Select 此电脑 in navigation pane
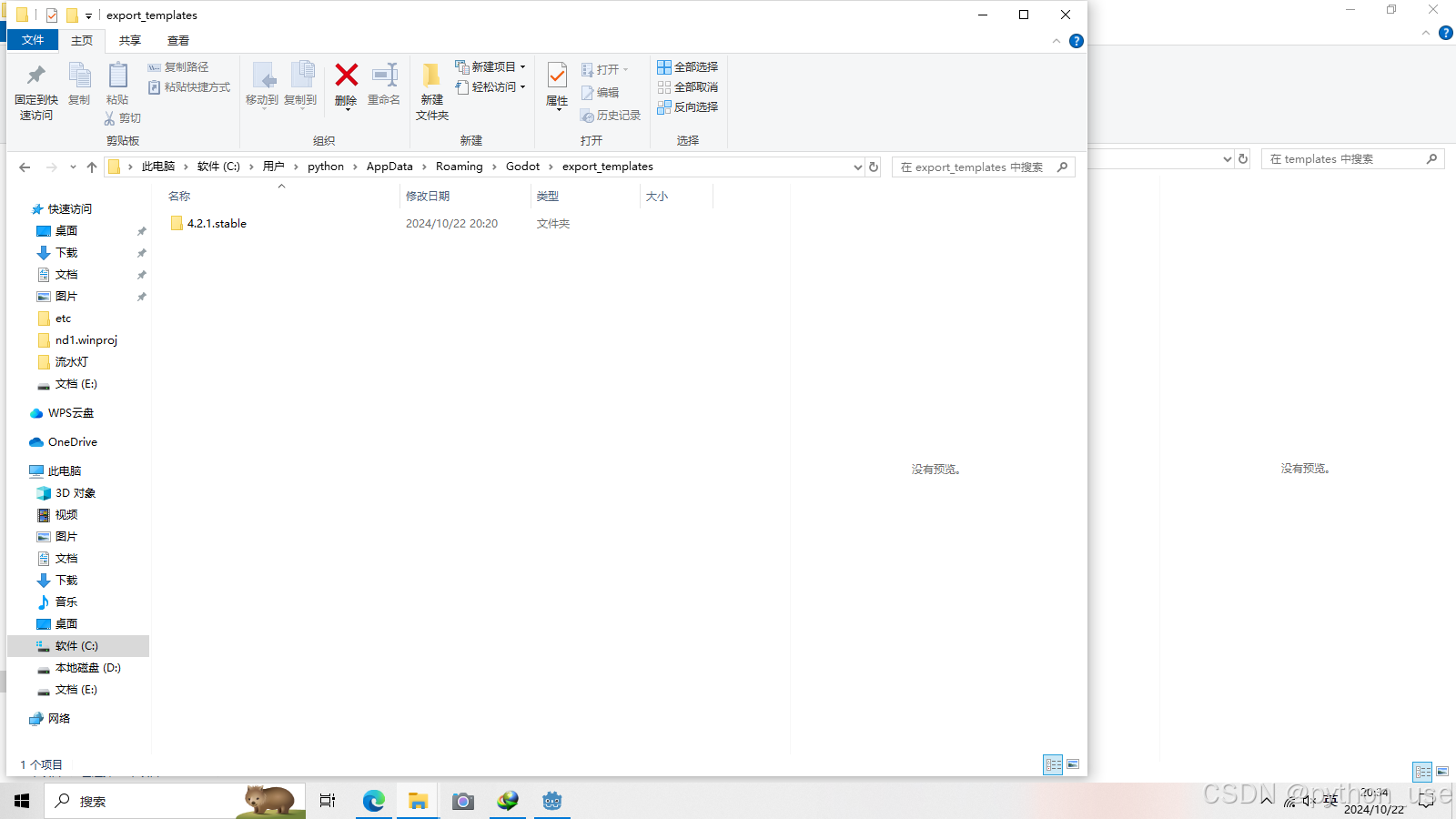 click(65, 471)
